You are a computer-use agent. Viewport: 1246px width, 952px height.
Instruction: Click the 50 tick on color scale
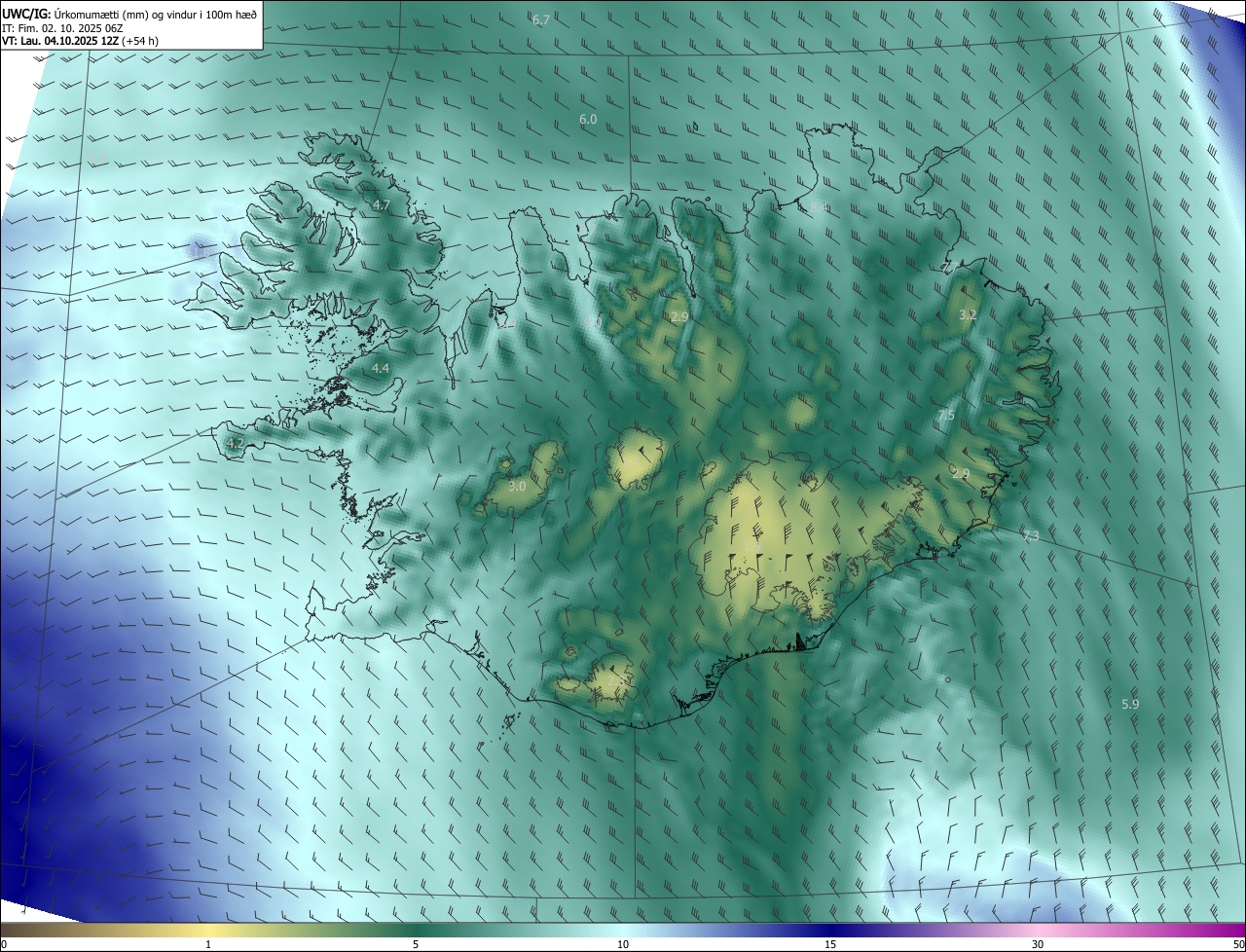pos(1237,944)
